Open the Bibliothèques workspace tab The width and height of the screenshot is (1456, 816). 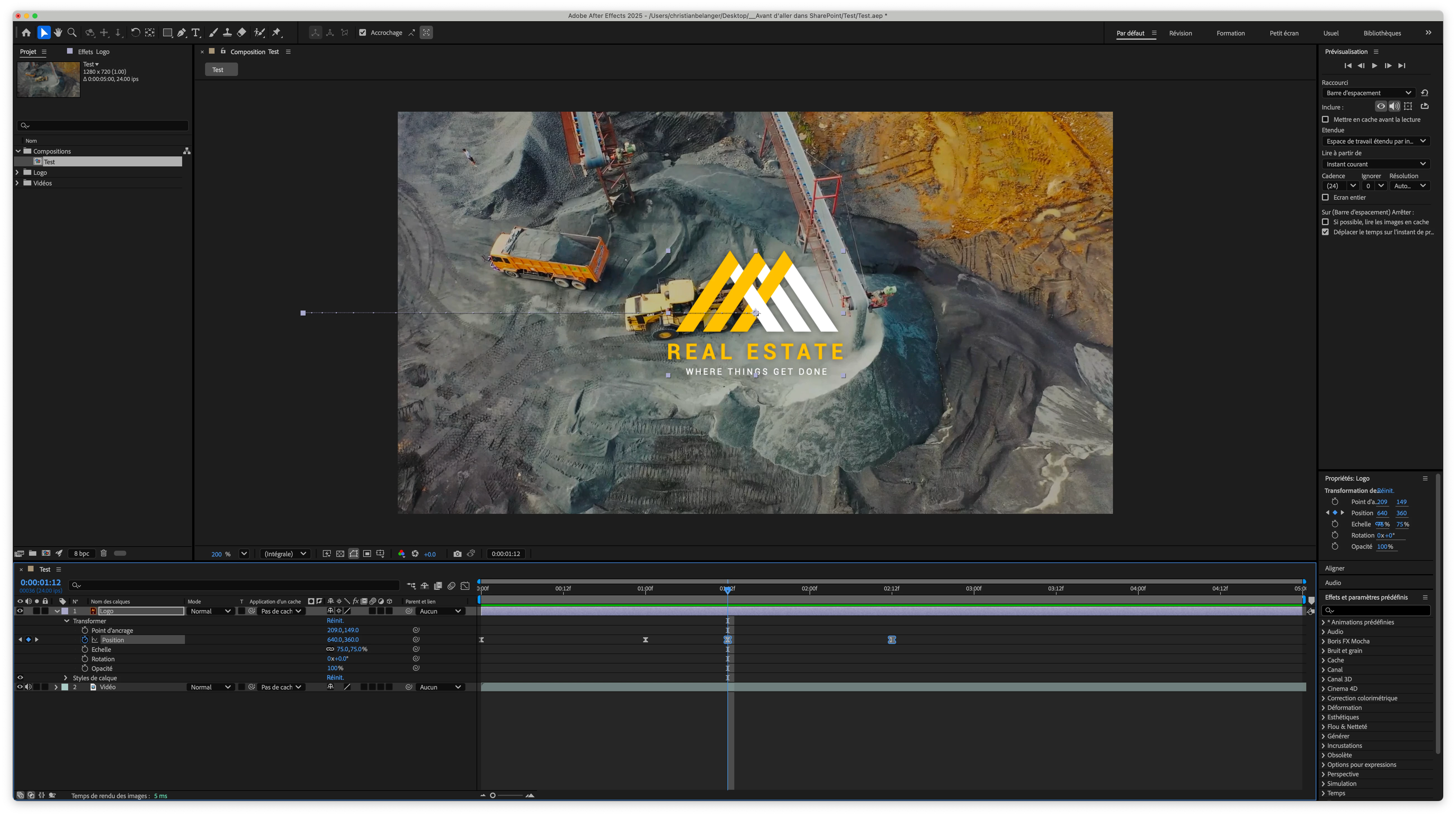(1382, 33)
